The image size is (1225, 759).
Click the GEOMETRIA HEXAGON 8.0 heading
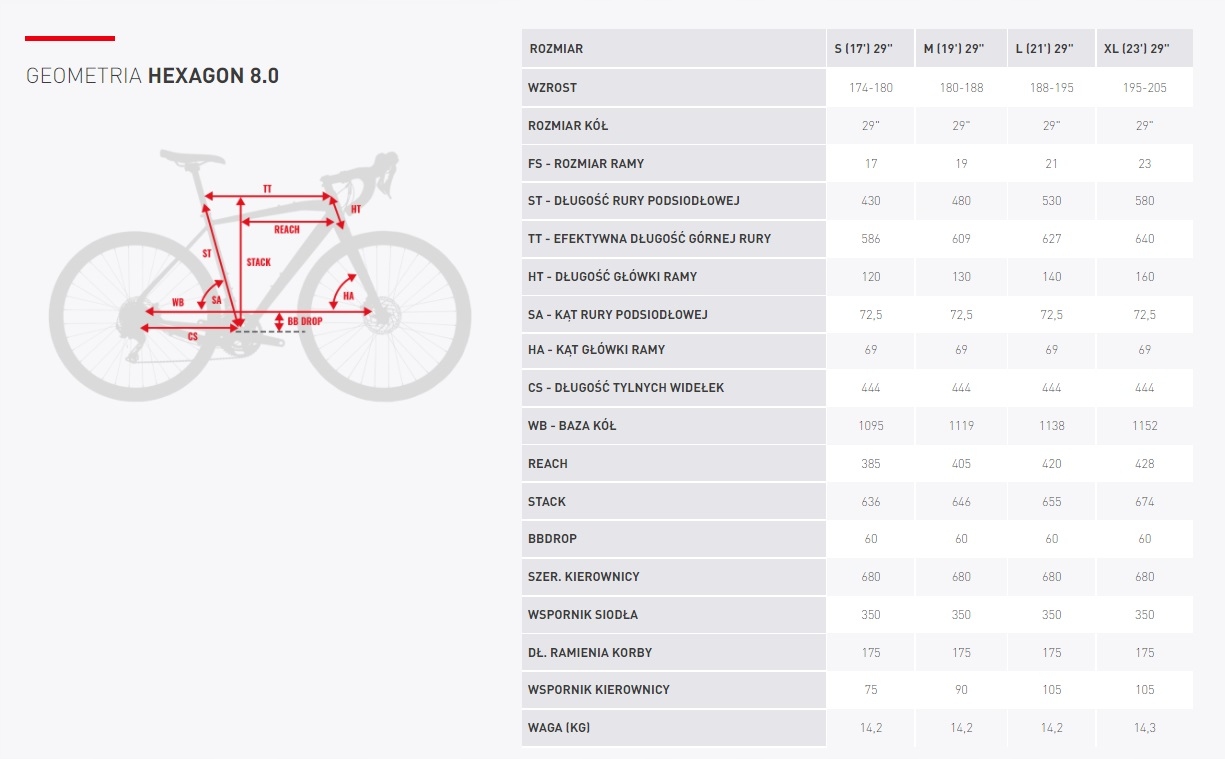click(x=152, y=77)
